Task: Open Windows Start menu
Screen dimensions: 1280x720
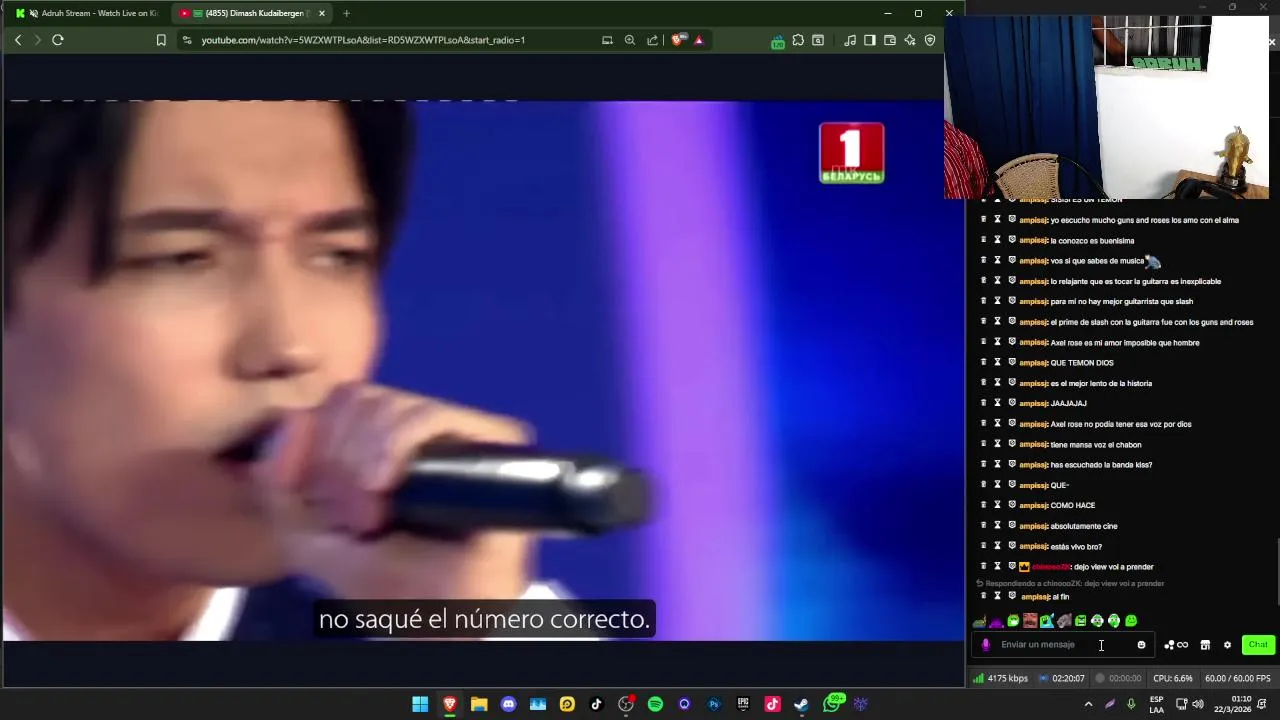Action: pyautogui.click(x=420, y=704)
